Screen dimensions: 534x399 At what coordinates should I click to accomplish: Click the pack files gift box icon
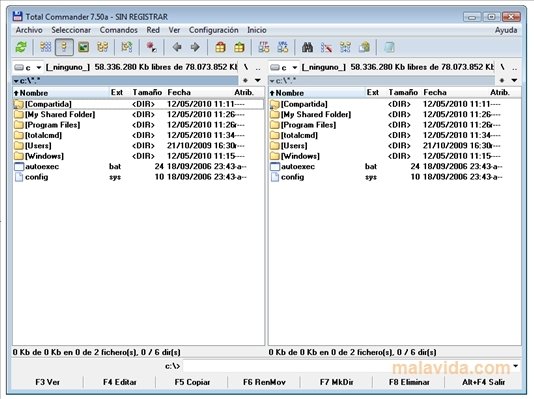(220, 47)
